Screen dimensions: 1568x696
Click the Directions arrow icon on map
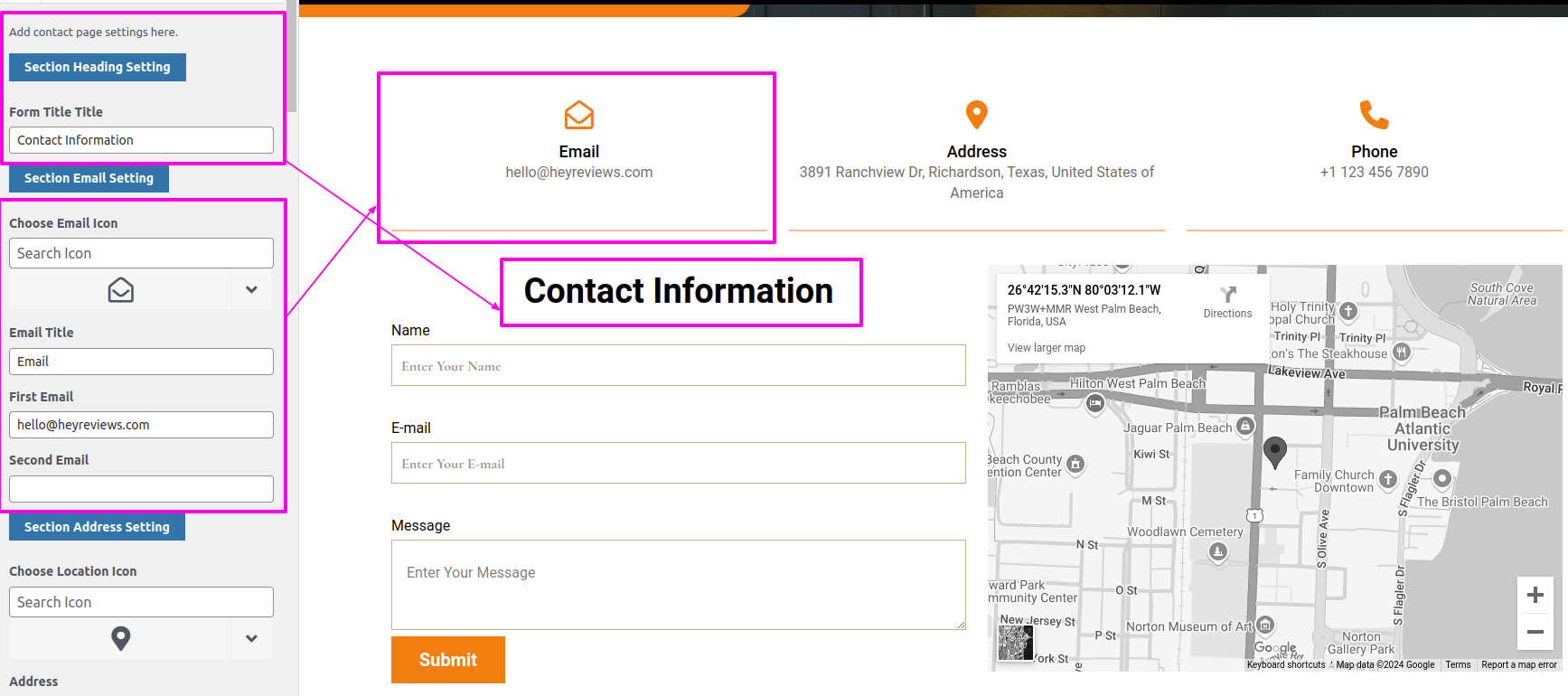(1227, 296)
